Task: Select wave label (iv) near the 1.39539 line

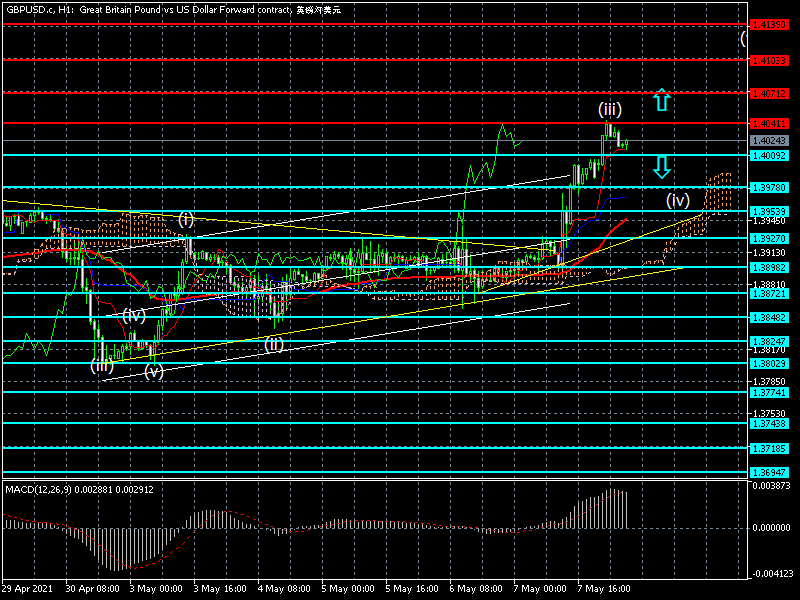Action: 678,200
